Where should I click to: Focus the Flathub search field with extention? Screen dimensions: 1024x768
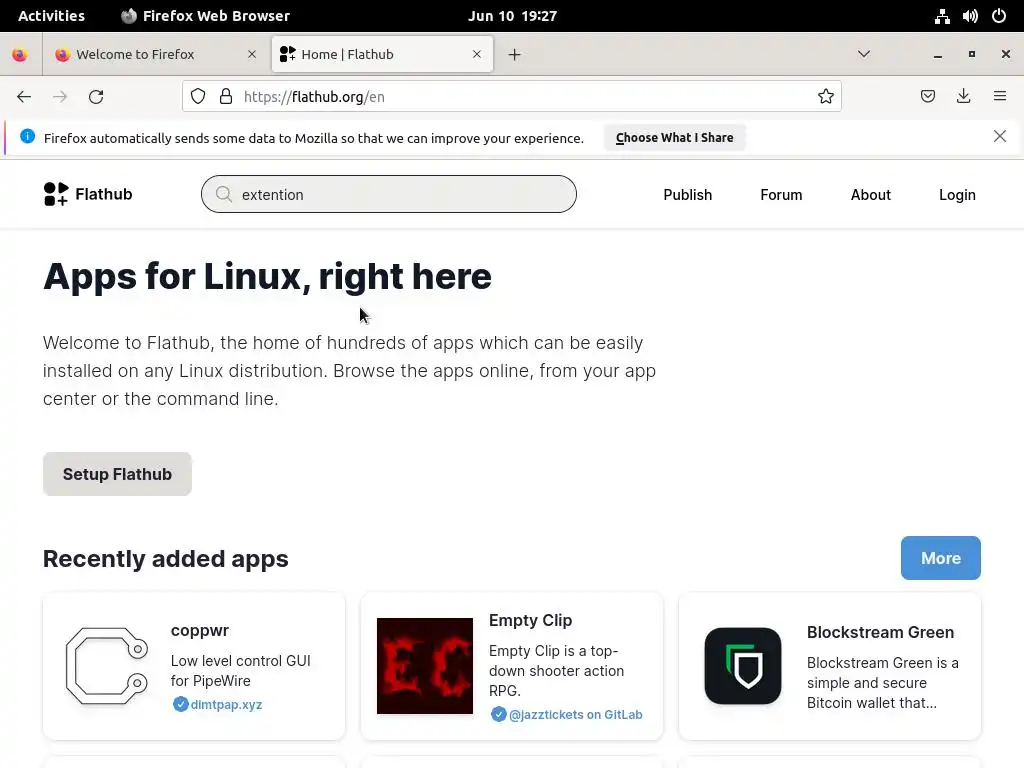click(x=389, y=194)
